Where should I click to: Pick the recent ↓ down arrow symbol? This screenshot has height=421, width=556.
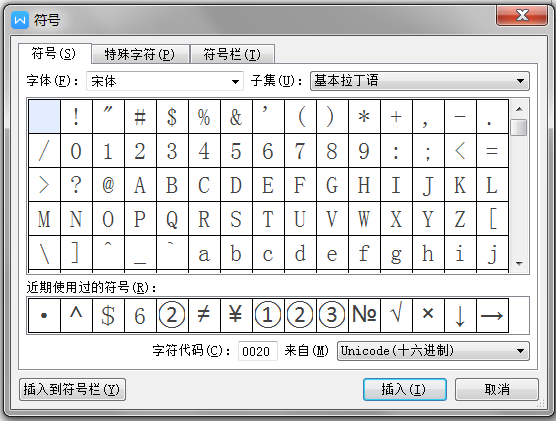click(x=460, y=315)
